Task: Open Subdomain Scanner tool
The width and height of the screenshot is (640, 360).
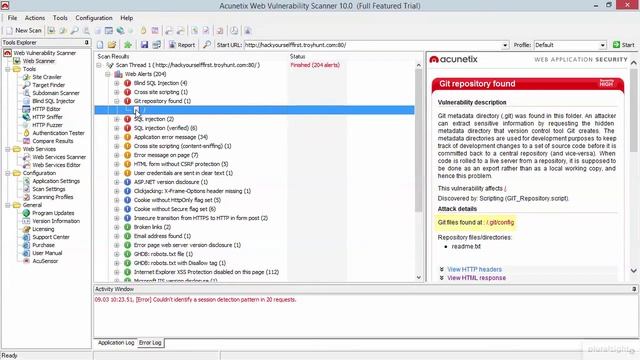Action: click(56, 93)
